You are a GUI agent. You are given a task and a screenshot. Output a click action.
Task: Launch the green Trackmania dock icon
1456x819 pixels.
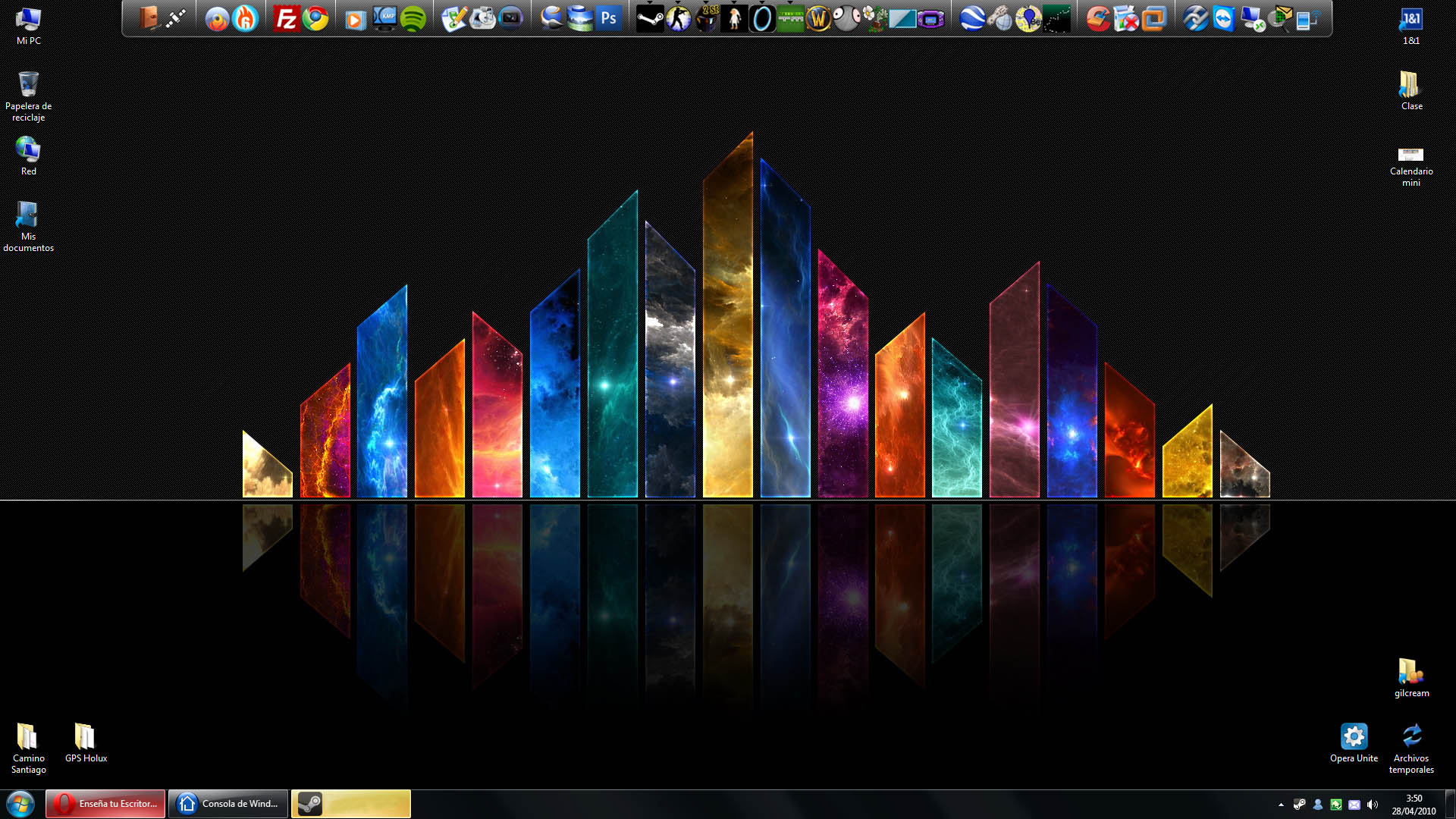790,18
